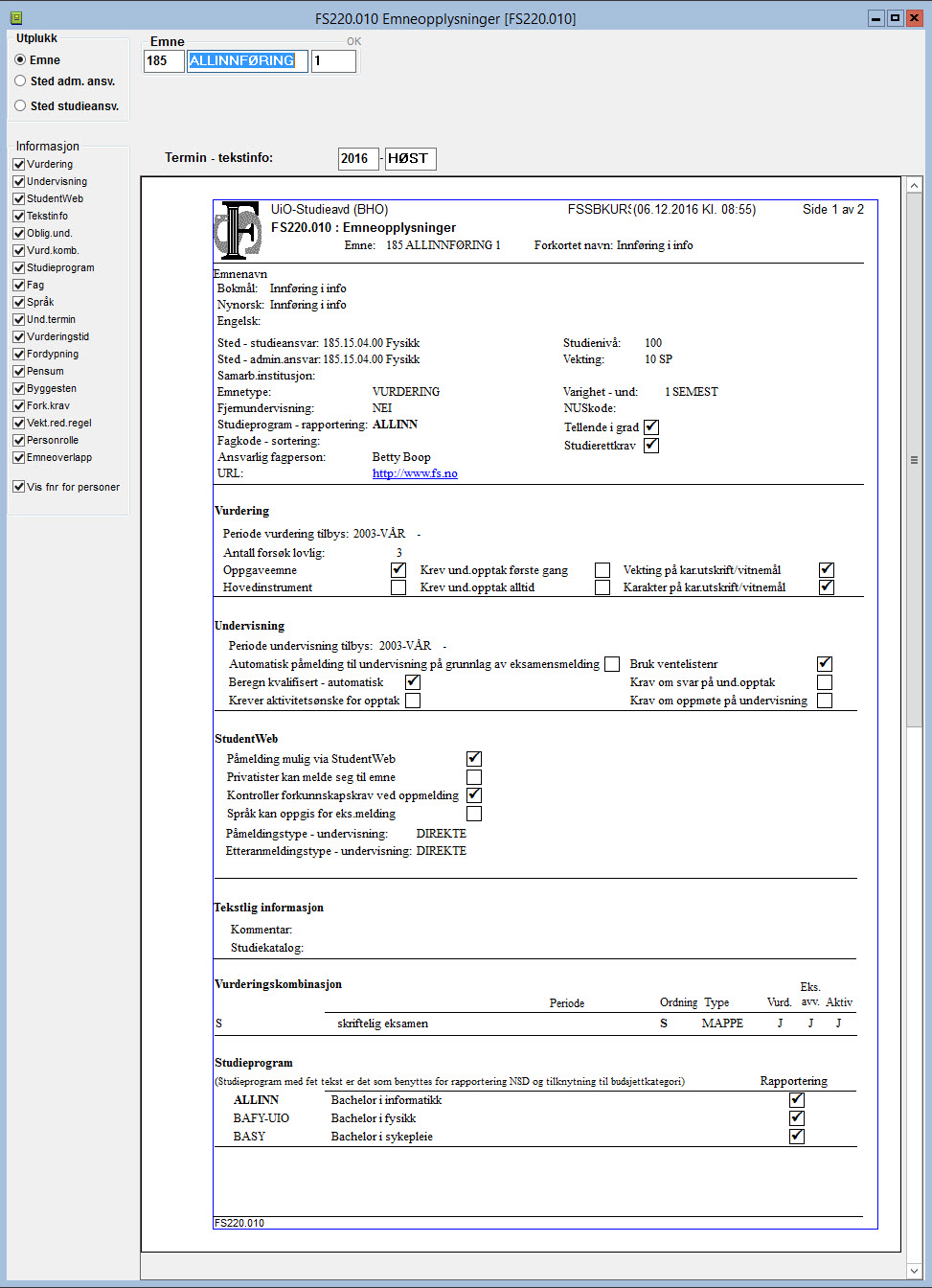Image resolution: width=932 pixels, height=1288 pixels.
Task: Click Bruk ventelistenr checkbox in report
Action: 825,664
